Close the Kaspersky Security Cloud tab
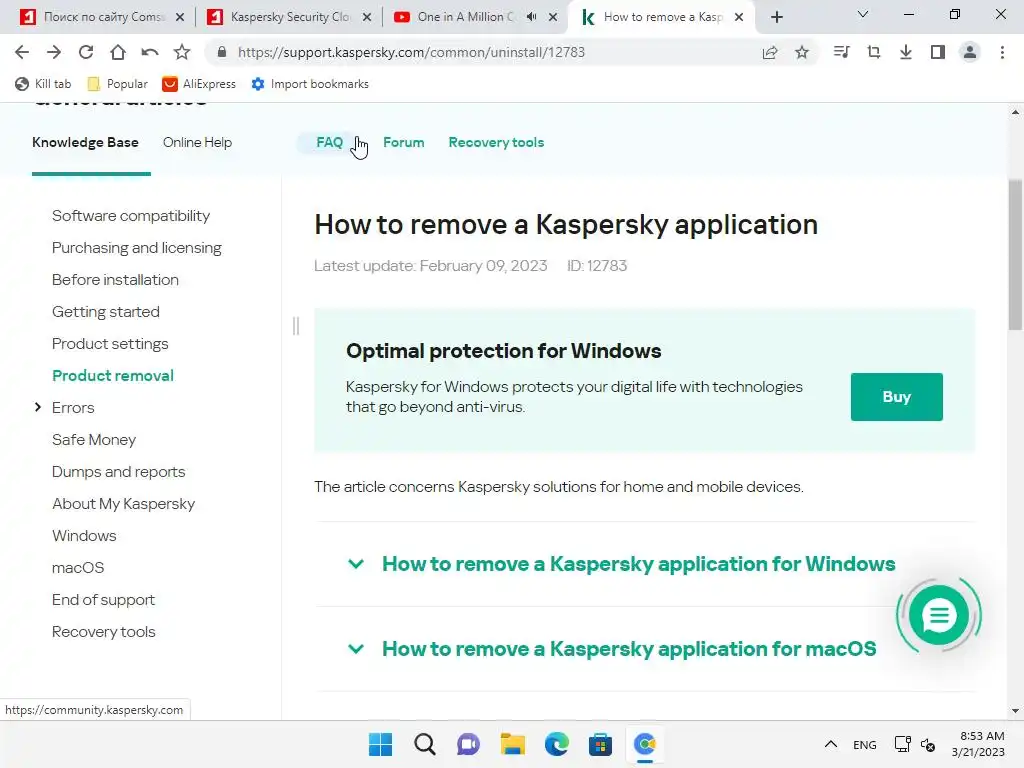 point(367,17)
